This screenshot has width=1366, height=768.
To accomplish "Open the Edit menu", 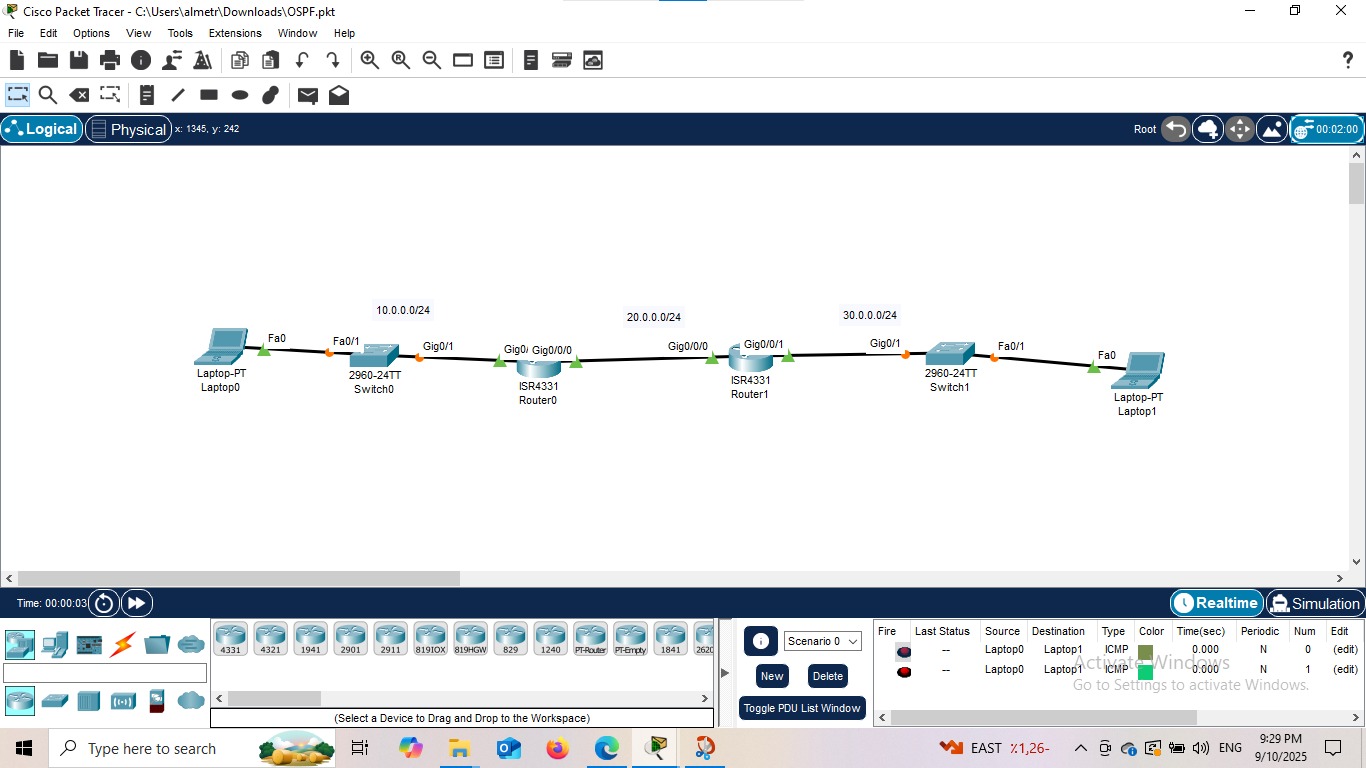I will pos(48,33).
